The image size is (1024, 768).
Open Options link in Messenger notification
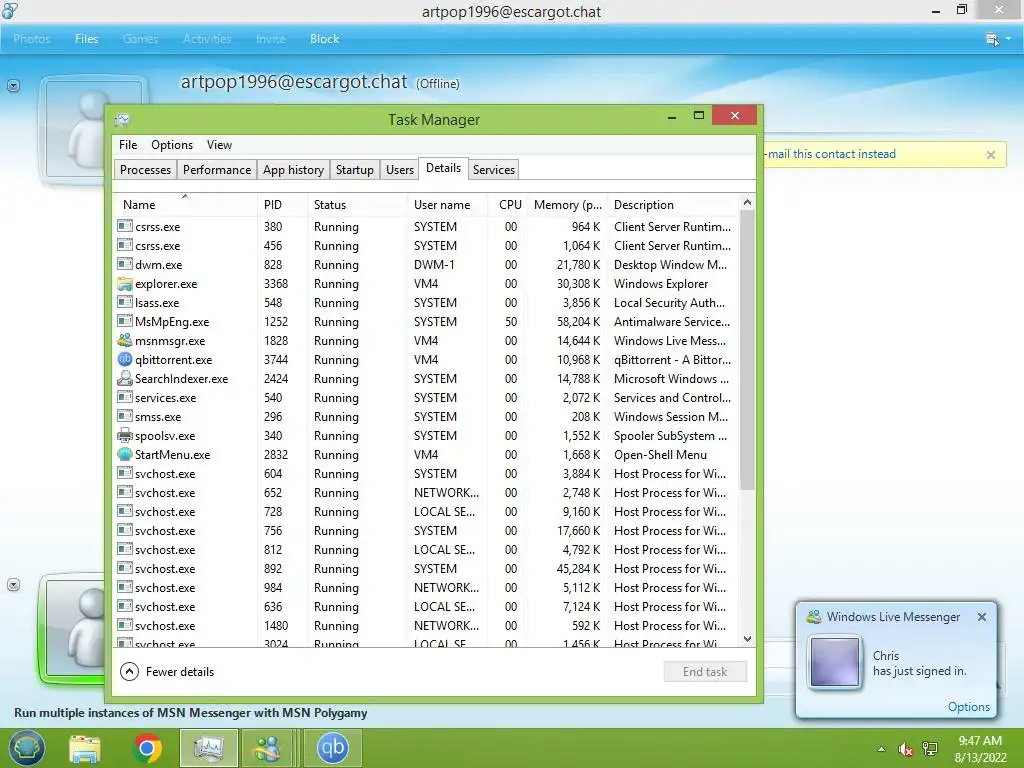(x=968, y=707)
